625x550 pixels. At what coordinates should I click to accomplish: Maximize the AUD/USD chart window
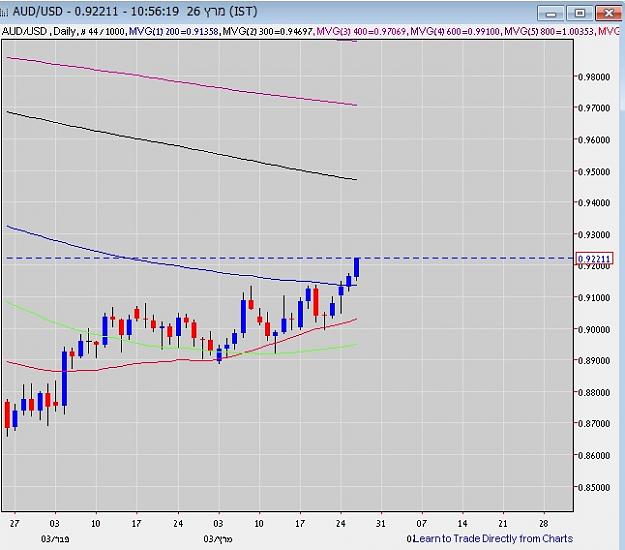click(x=579, y=14)
